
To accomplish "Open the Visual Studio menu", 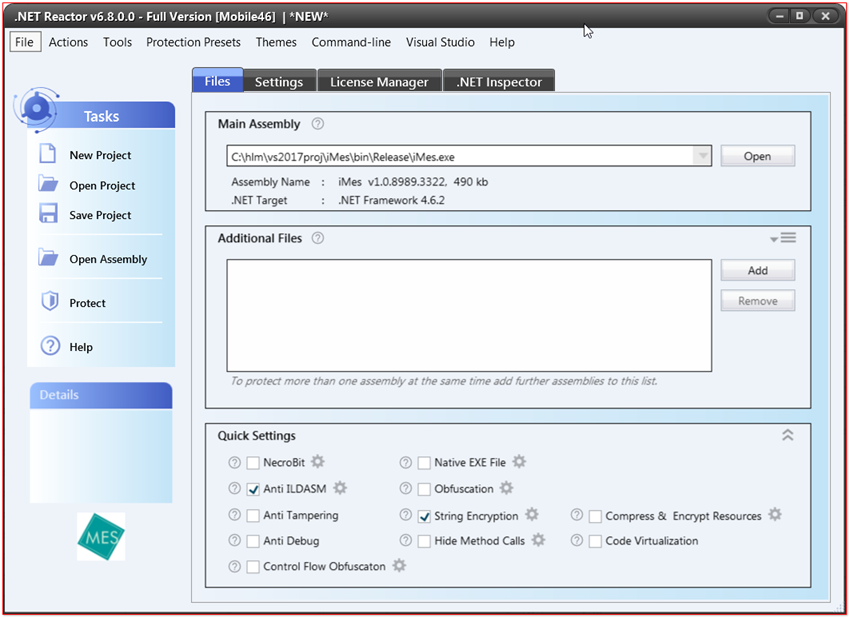I will tap(440, 42).
